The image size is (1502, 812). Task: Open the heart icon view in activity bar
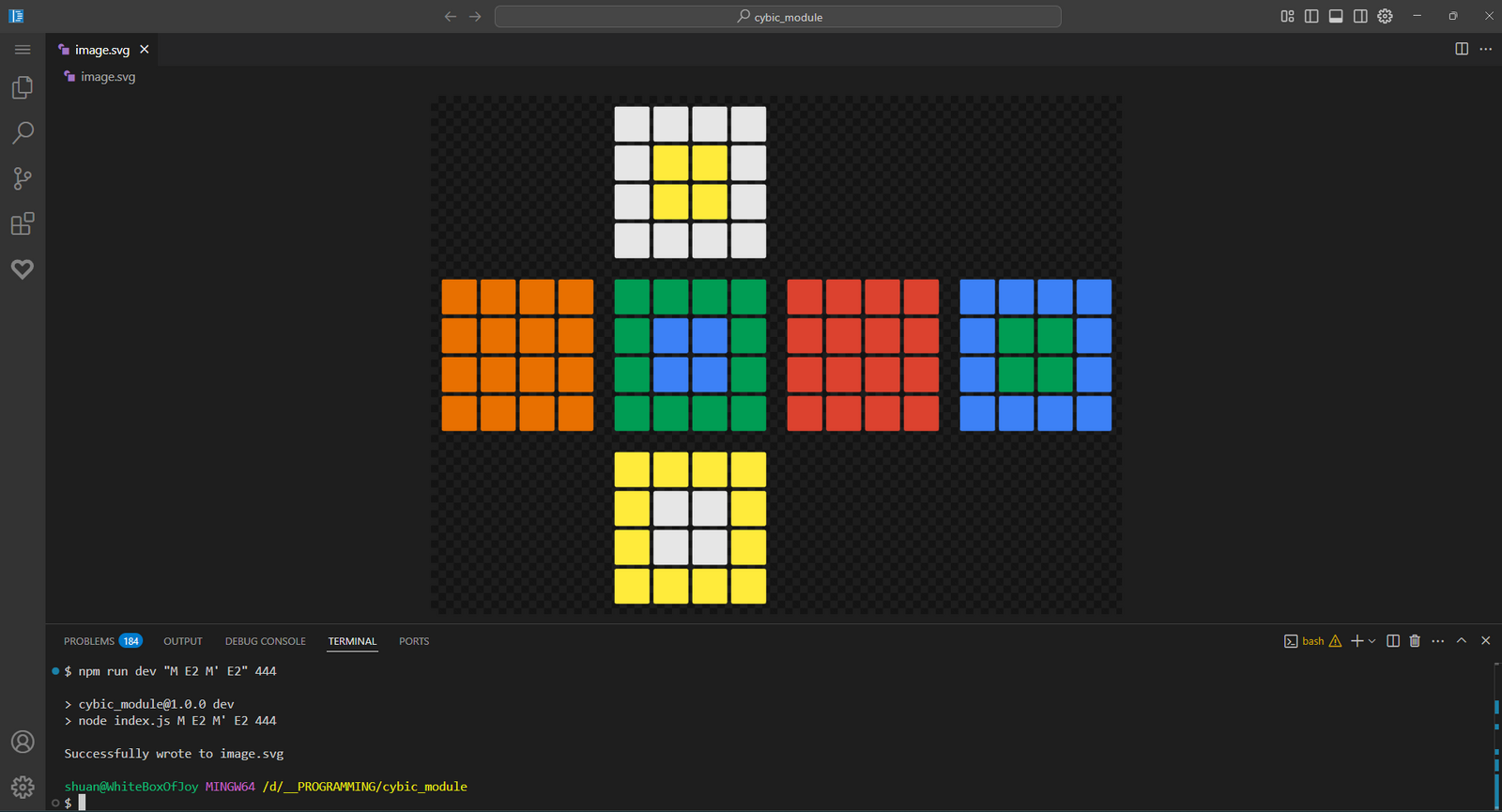coord(23,269)
